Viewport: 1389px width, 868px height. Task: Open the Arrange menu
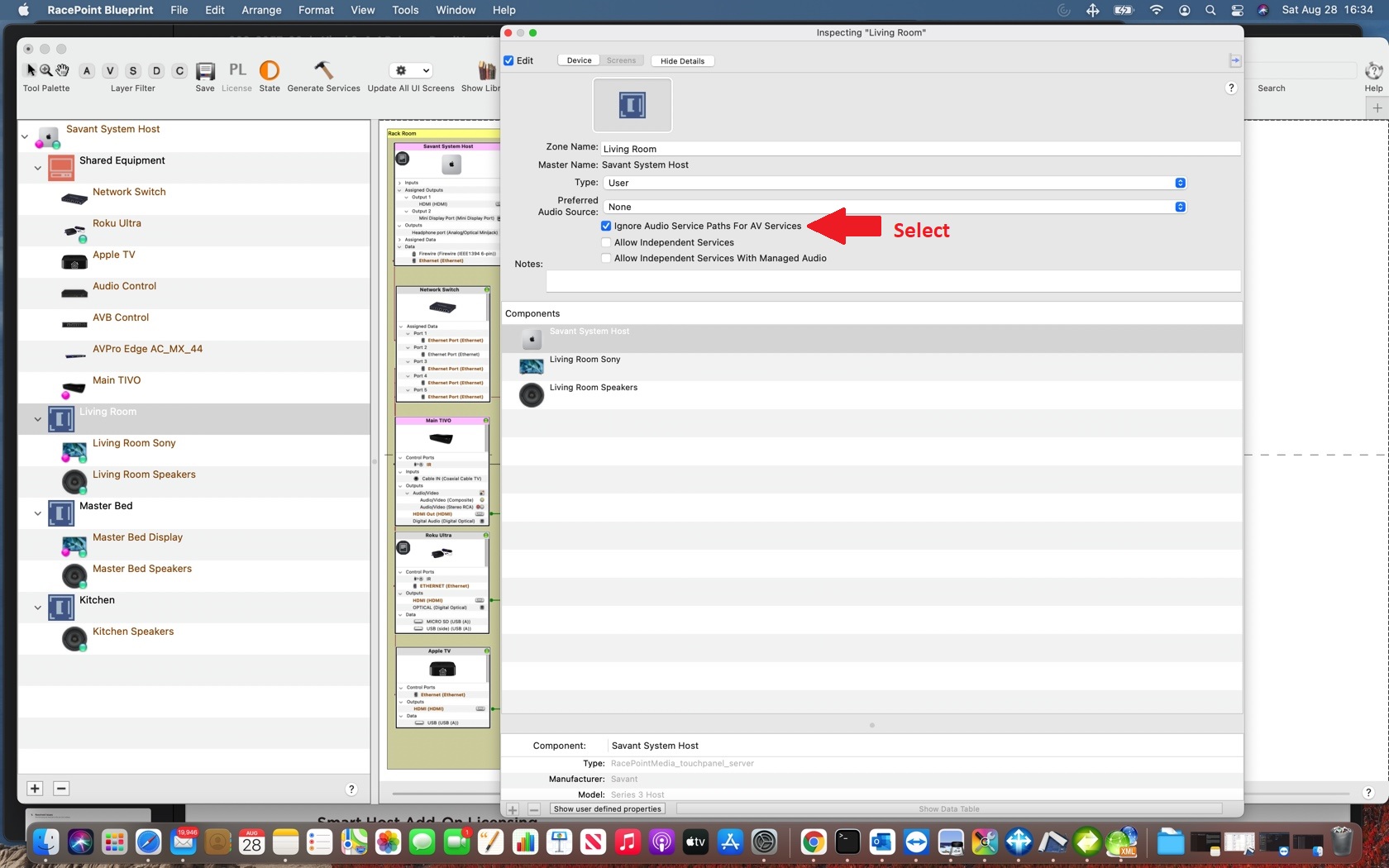pos(261,10)
